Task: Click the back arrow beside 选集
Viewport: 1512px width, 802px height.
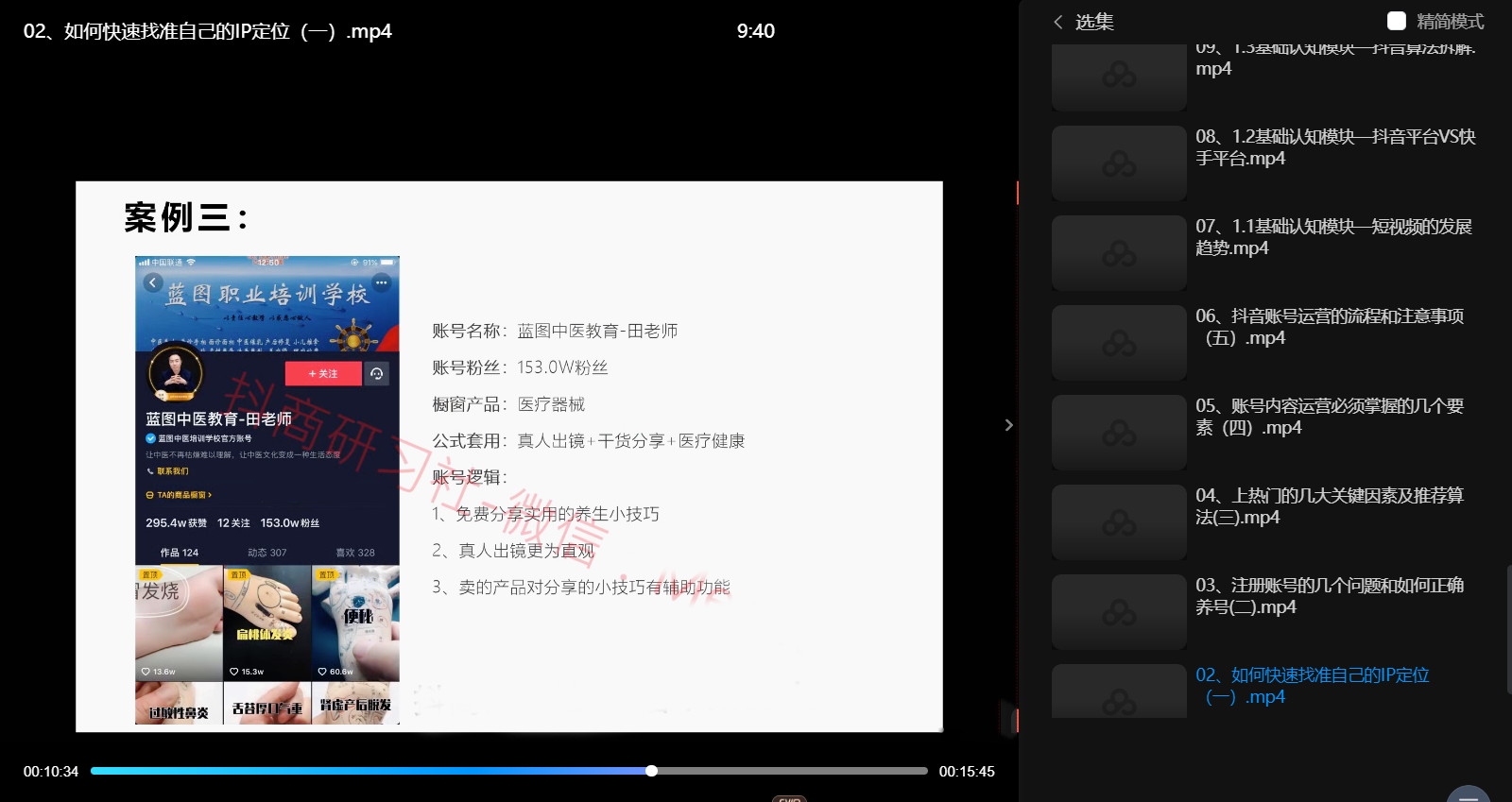Action: pyautogui.click(x=1058, y=22)
